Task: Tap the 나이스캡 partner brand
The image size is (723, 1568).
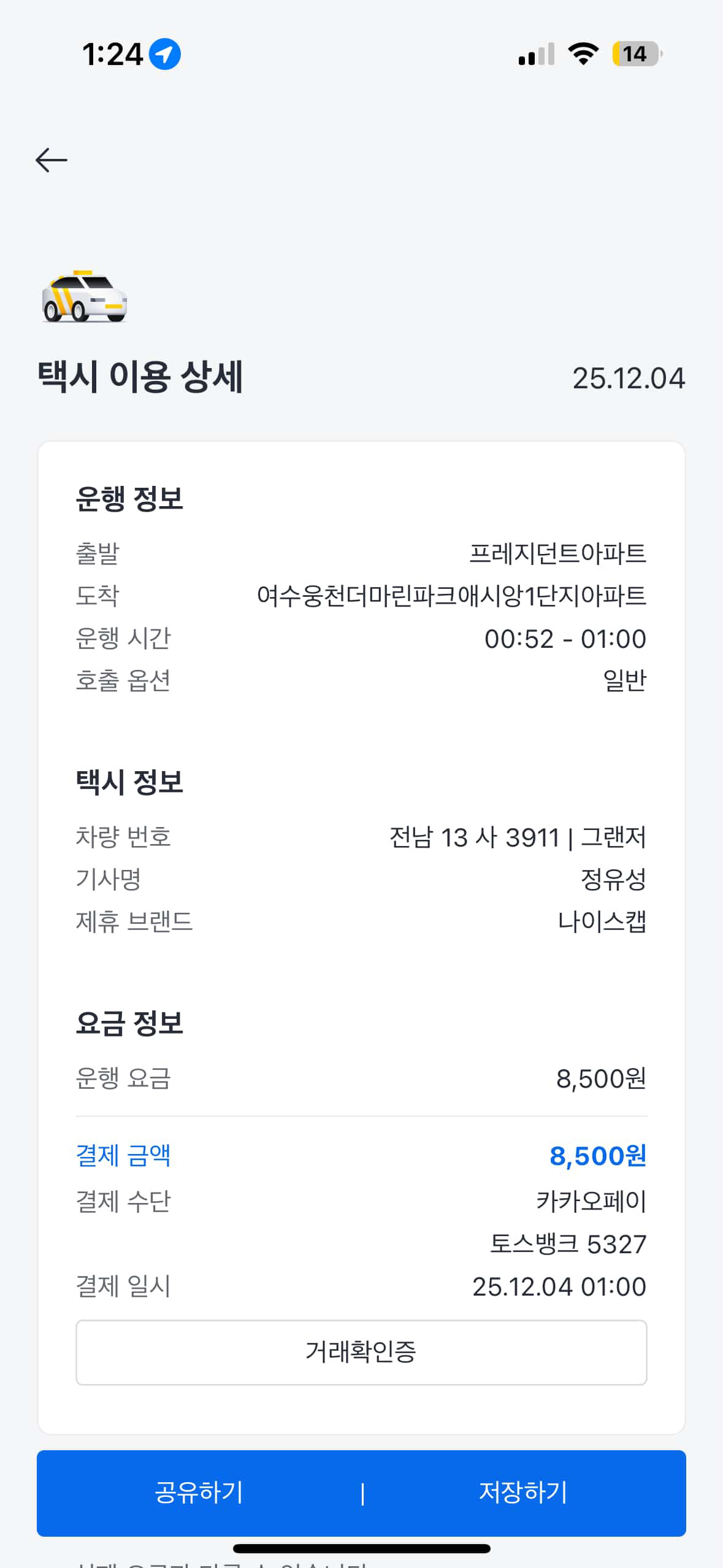Action: pyautogui.click(x=602, y=921)
